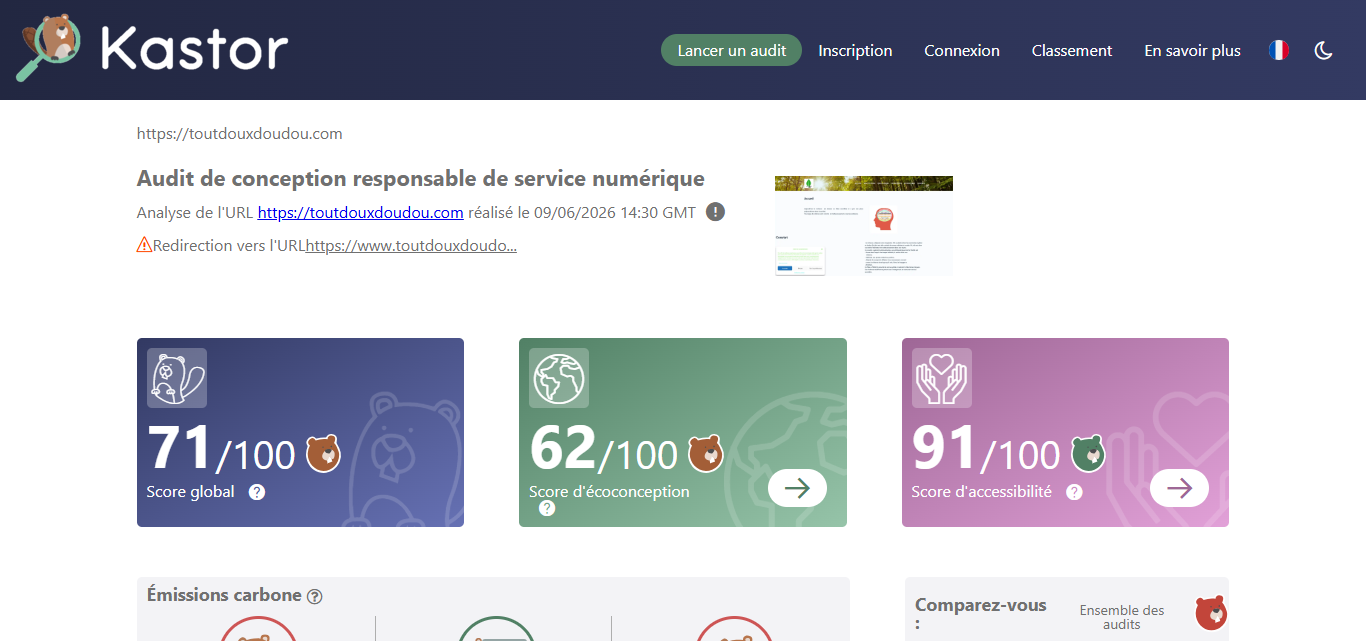Follow the redirection URL link
Image resolution: width=1366 pixels, height=641 pixels.
coord(411,245)
